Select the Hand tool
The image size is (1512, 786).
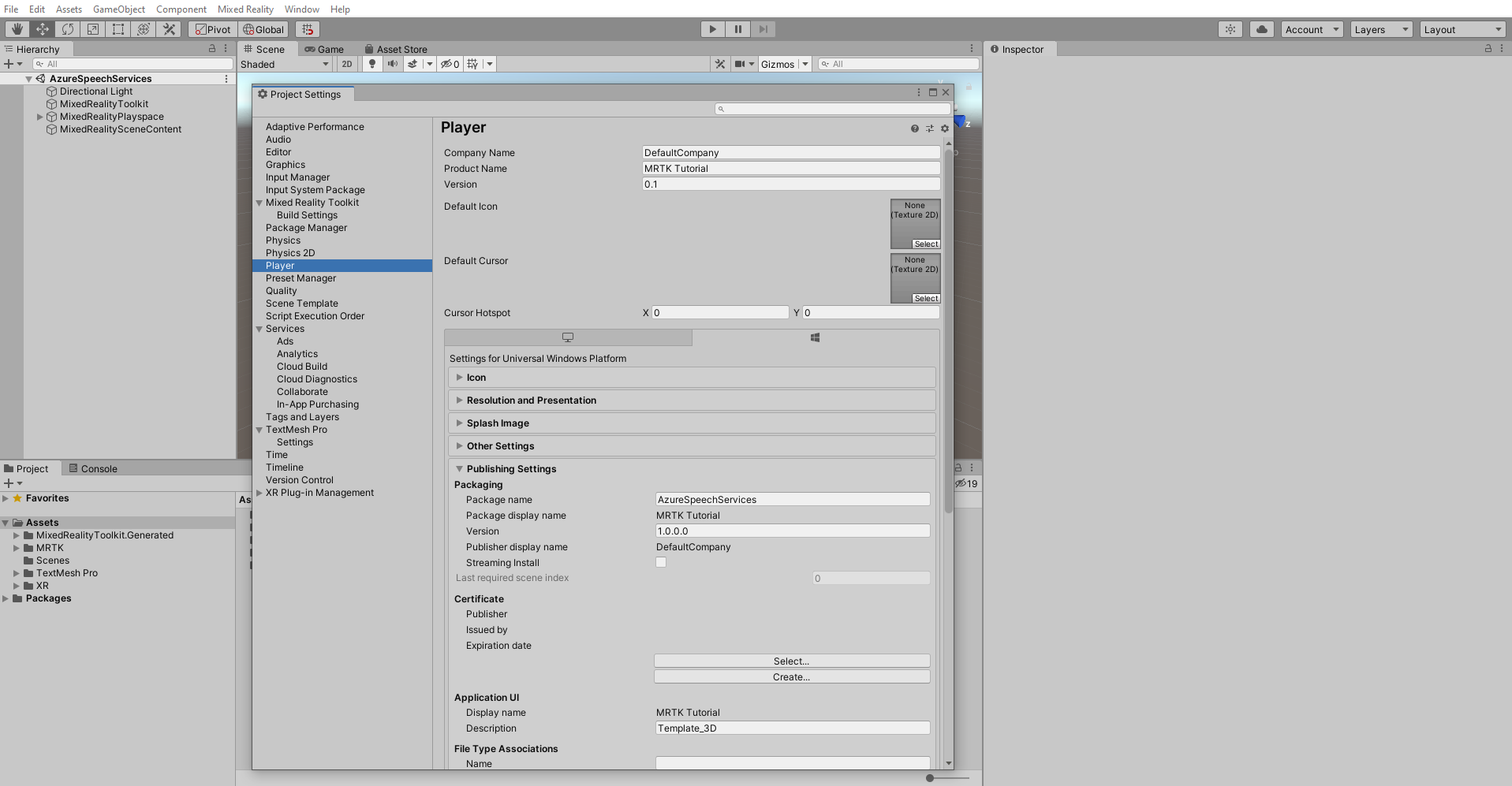tap(17, 29)
